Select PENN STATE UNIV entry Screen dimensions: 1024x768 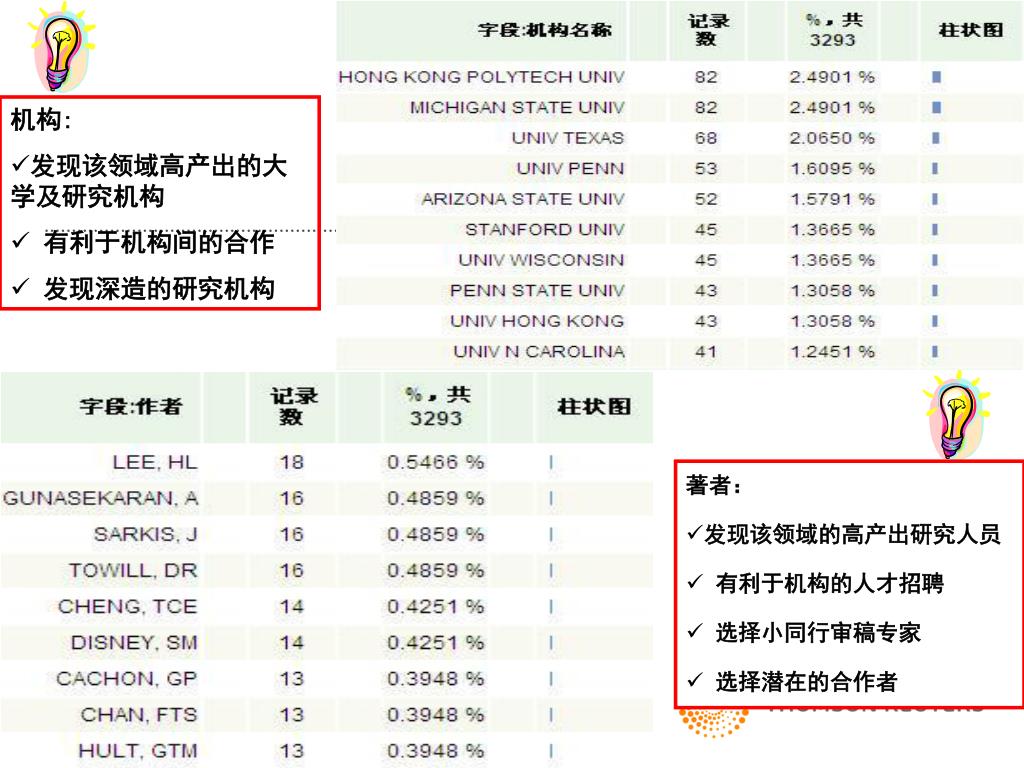(537, 291)
